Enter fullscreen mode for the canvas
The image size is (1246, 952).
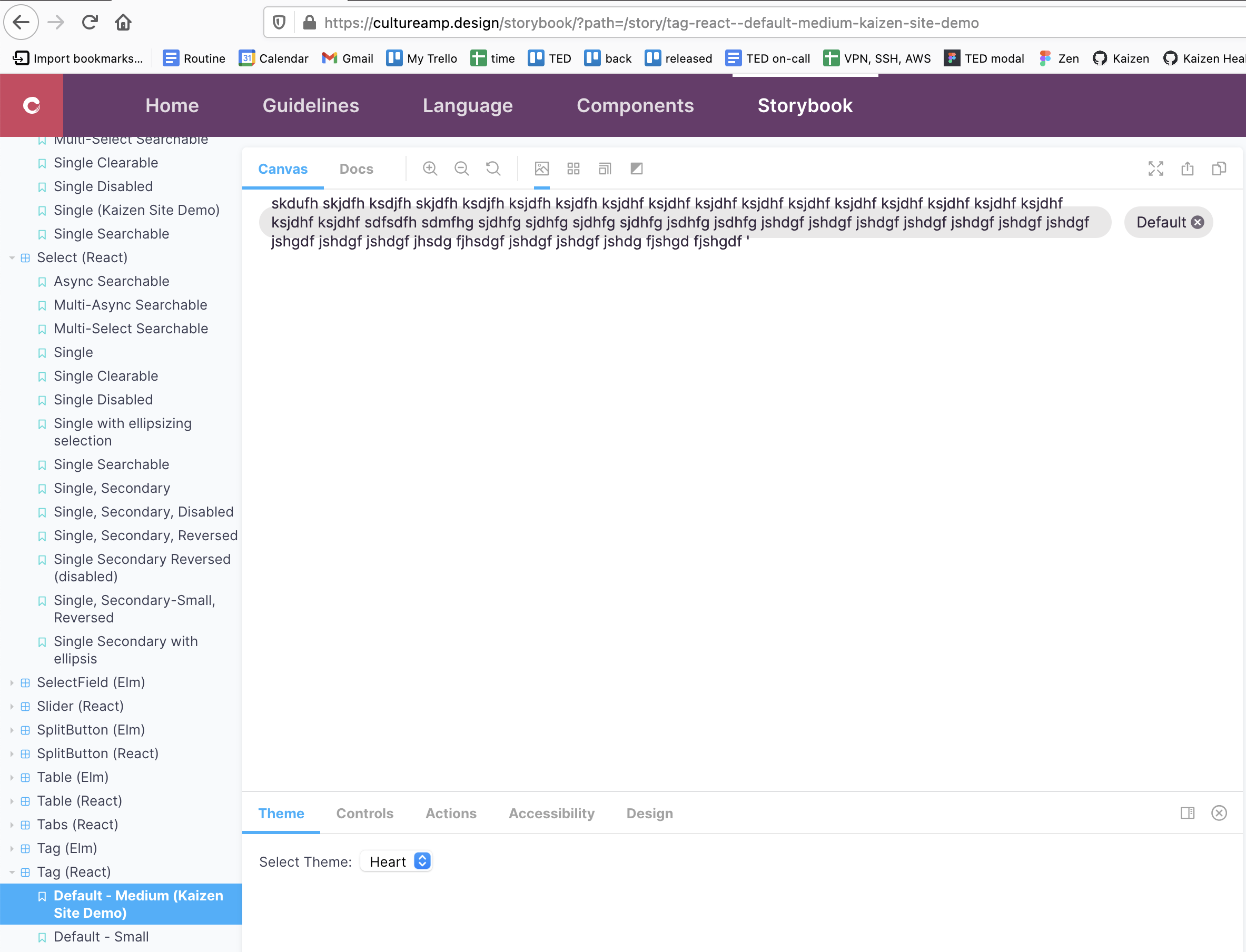tap(1156, 168)
